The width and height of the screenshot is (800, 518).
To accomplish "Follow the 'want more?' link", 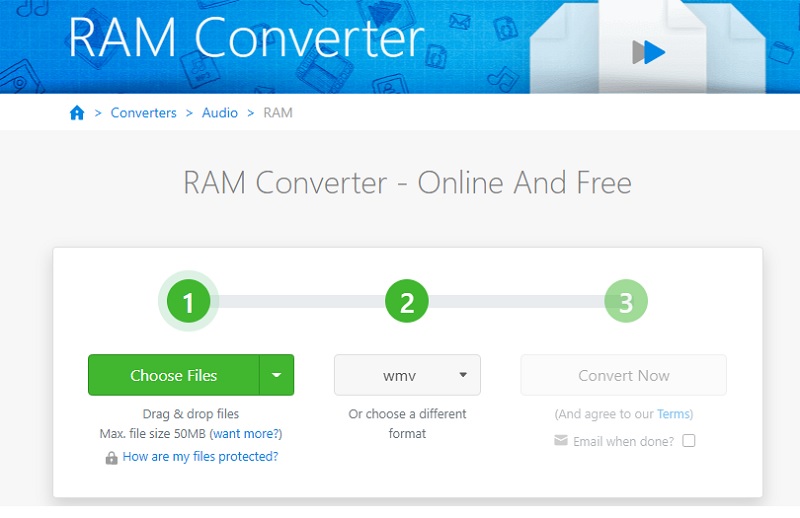I will point(246,434).
